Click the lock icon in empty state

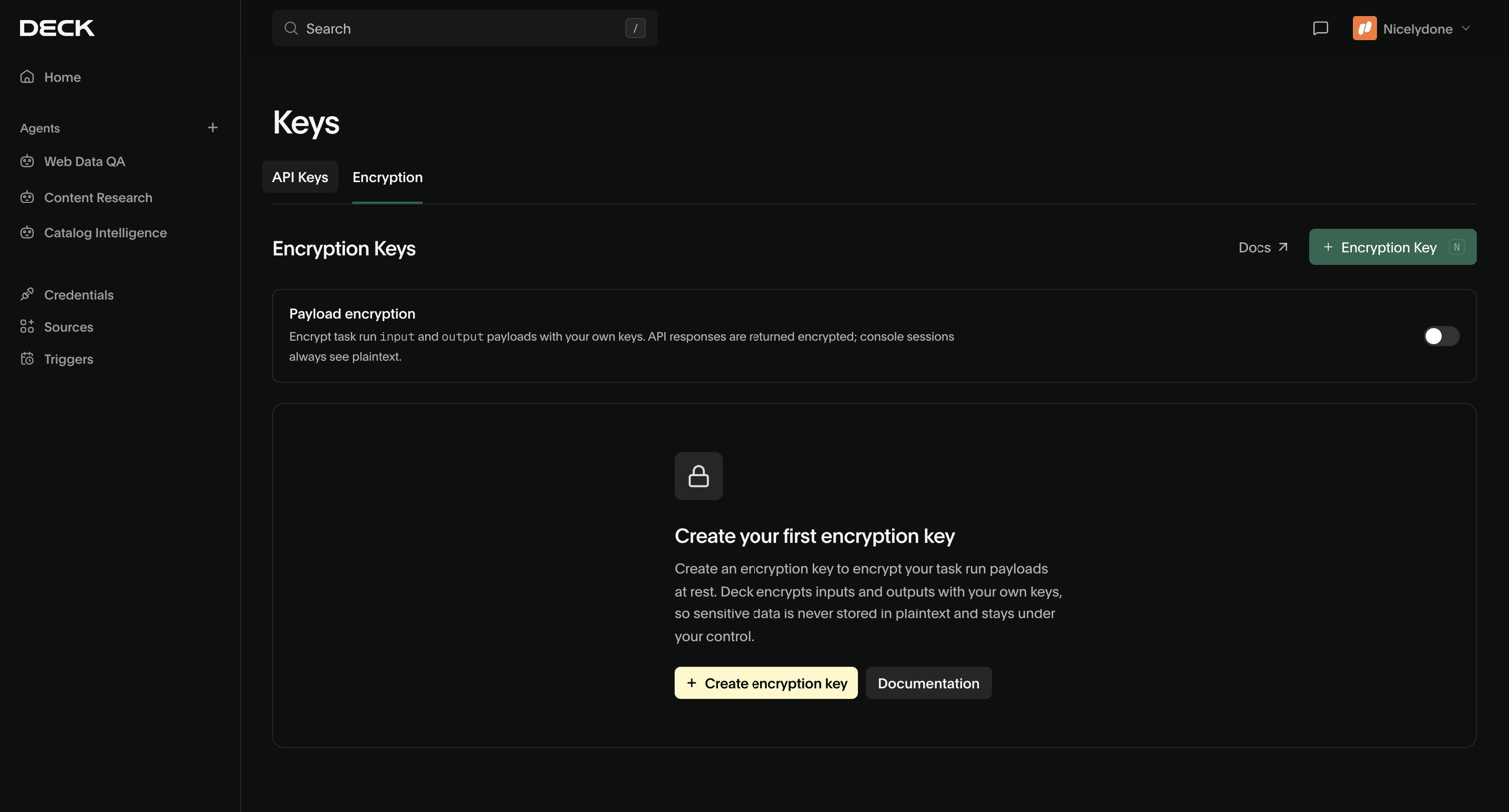[x=698, y=476]
